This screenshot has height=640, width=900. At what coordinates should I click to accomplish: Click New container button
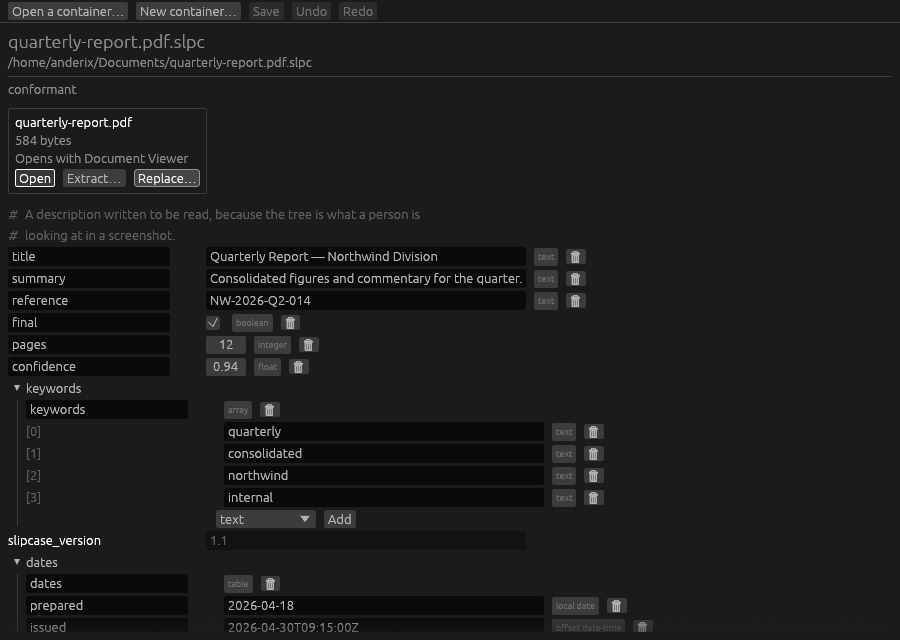(x=188, y=11)
